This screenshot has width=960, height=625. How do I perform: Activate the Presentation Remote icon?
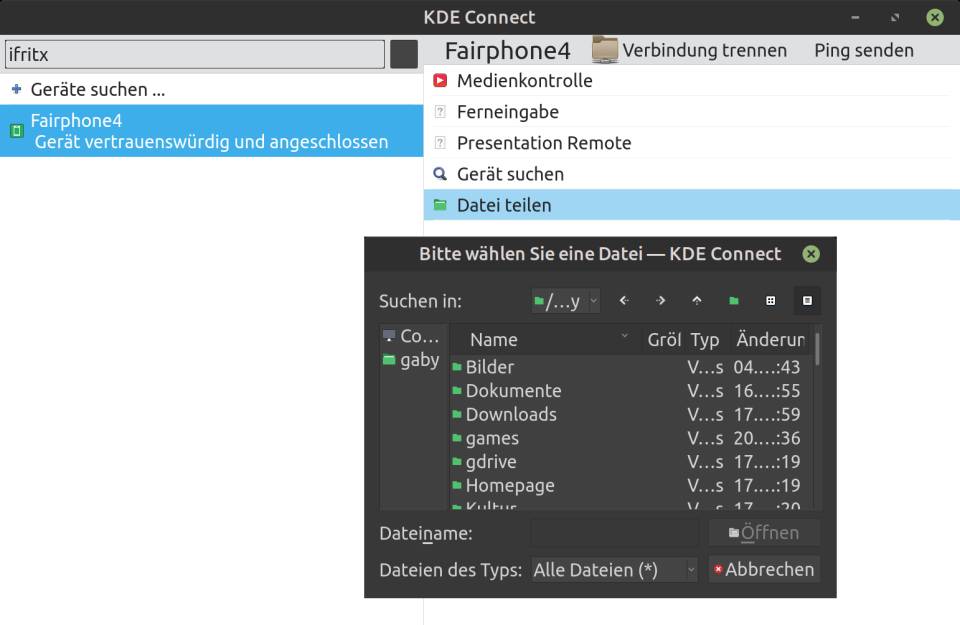440,142
